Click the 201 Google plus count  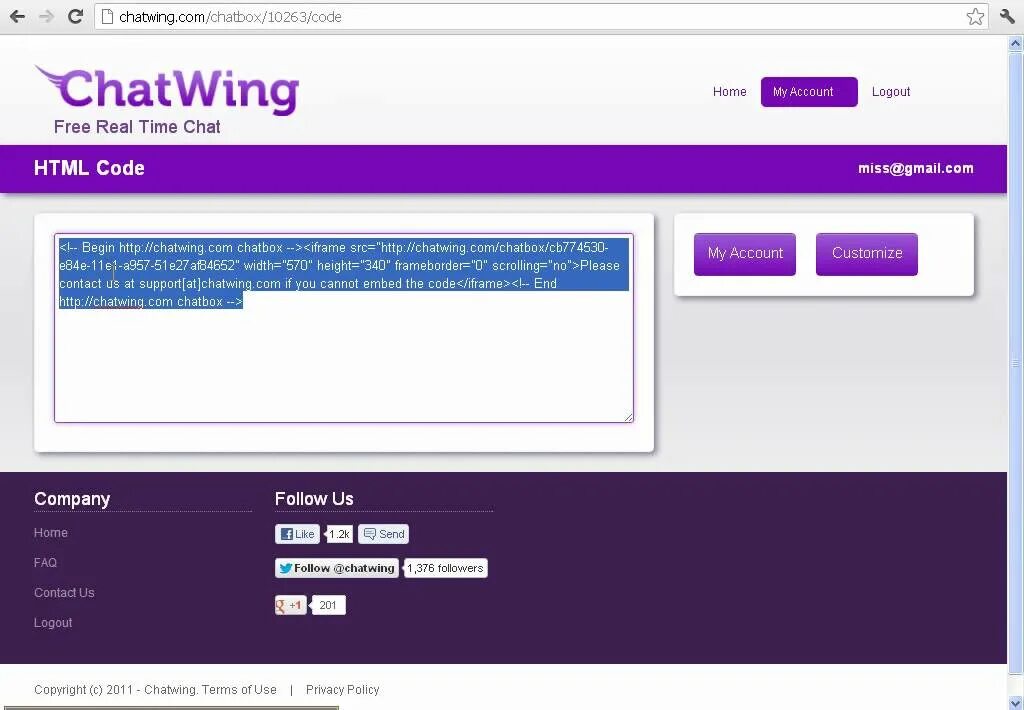(328, 605)
